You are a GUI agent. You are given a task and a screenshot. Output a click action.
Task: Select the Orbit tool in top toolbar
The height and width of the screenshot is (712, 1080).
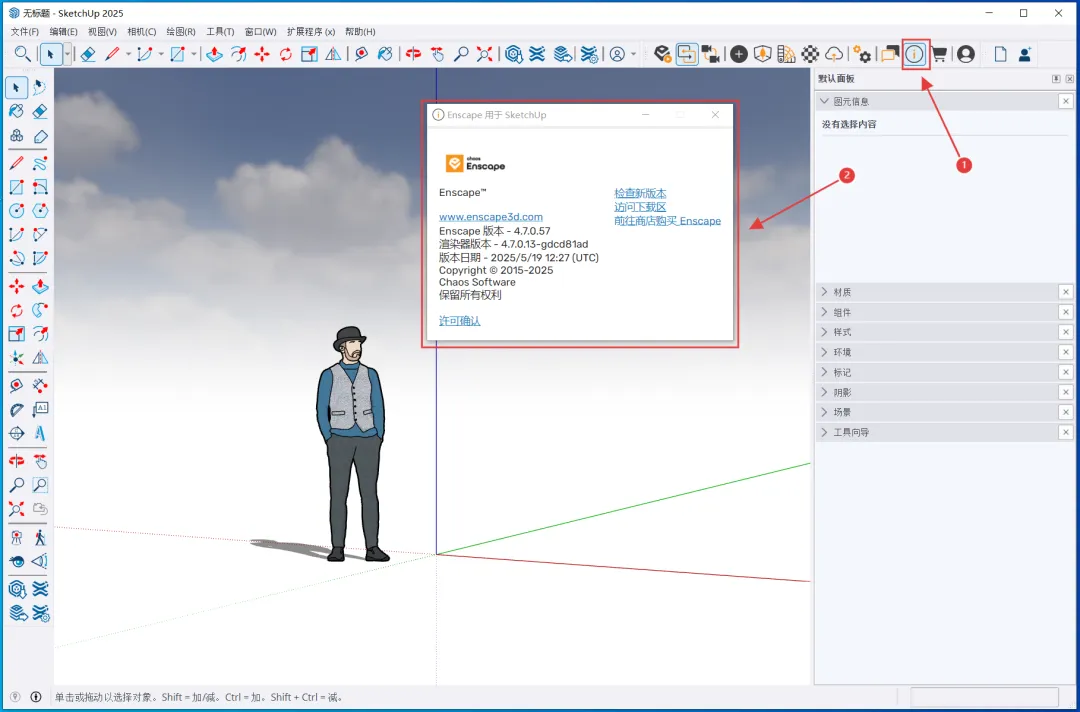413,54
